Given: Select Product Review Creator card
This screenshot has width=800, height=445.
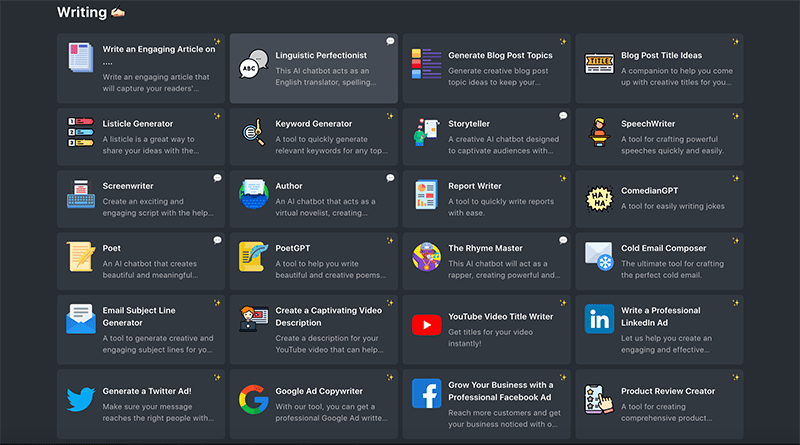Looking at the screenshot, I should [659, 404].
